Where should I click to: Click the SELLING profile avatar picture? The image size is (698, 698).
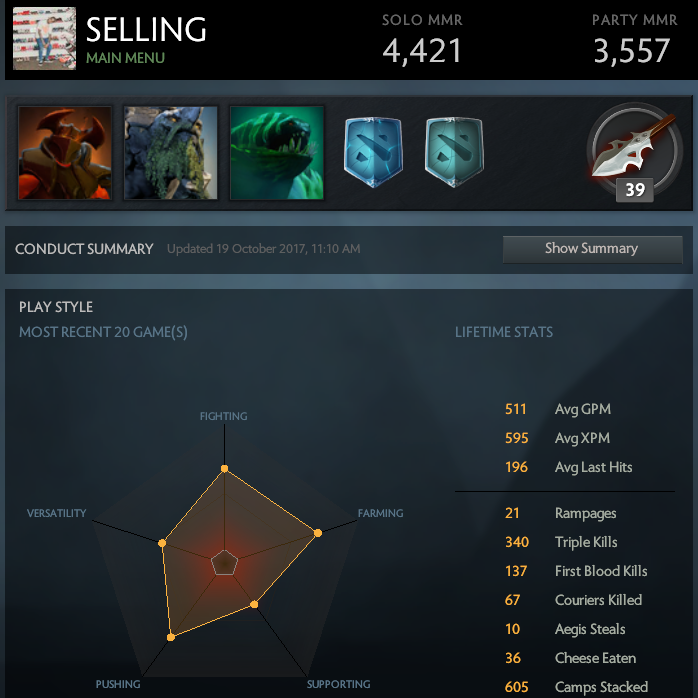click(x=44, y=38)
